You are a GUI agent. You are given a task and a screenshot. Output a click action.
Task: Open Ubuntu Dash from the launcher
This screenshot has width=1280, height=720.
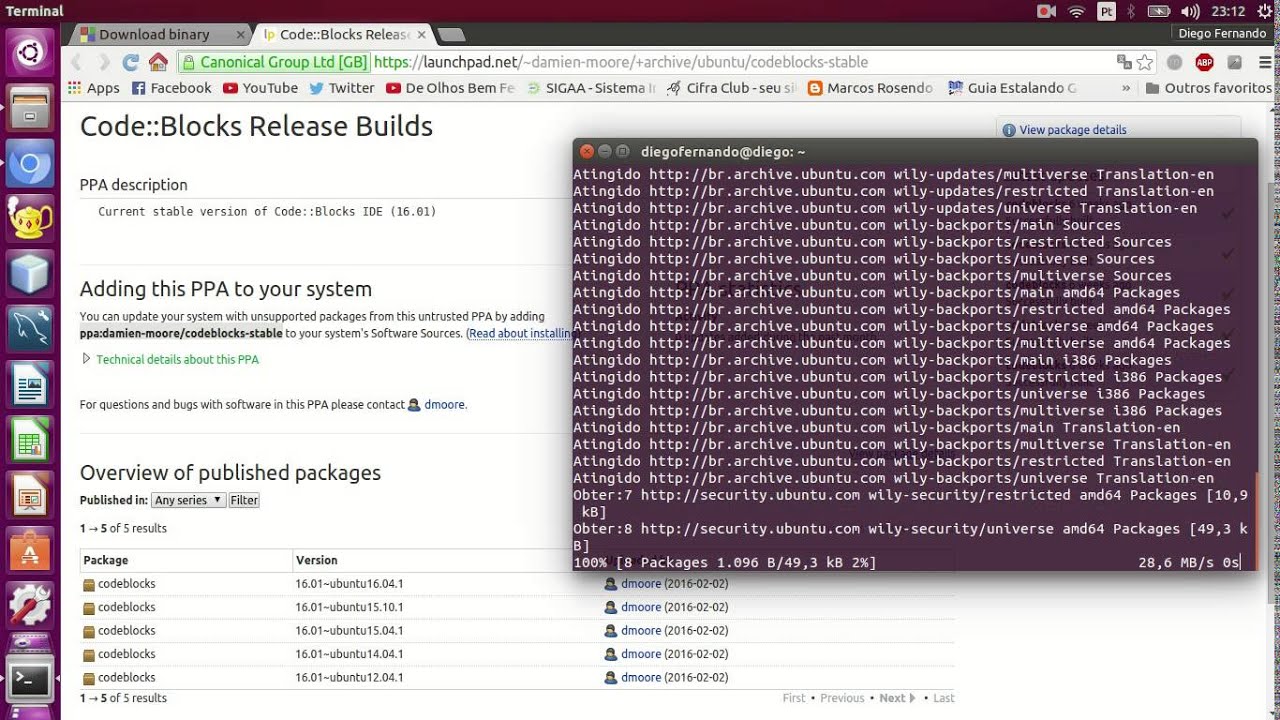pos(30,52)
